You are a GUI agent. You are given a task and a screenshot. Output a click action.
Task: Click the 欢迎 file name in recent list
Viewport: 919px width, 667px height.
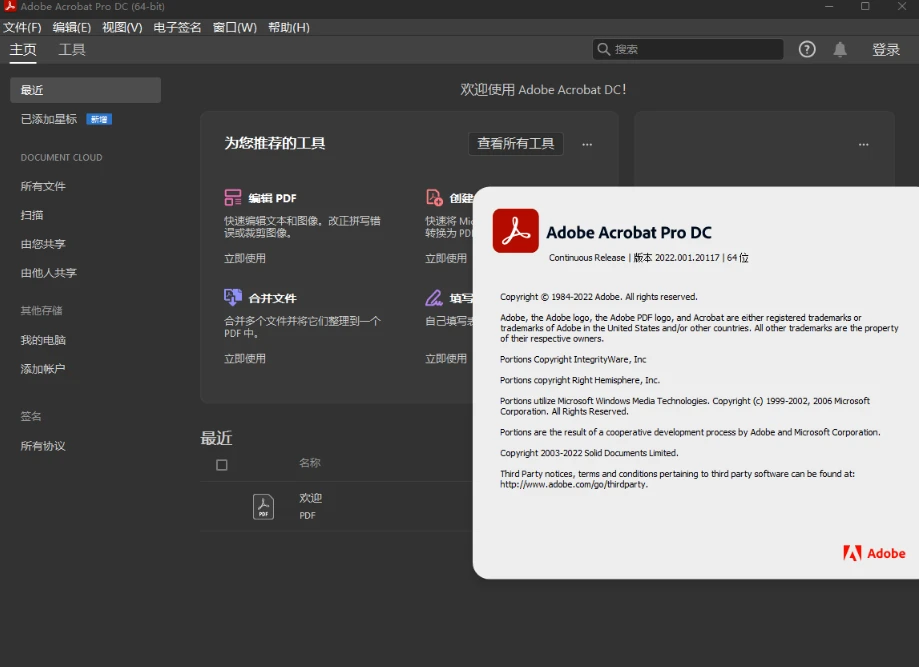(310, 498)
